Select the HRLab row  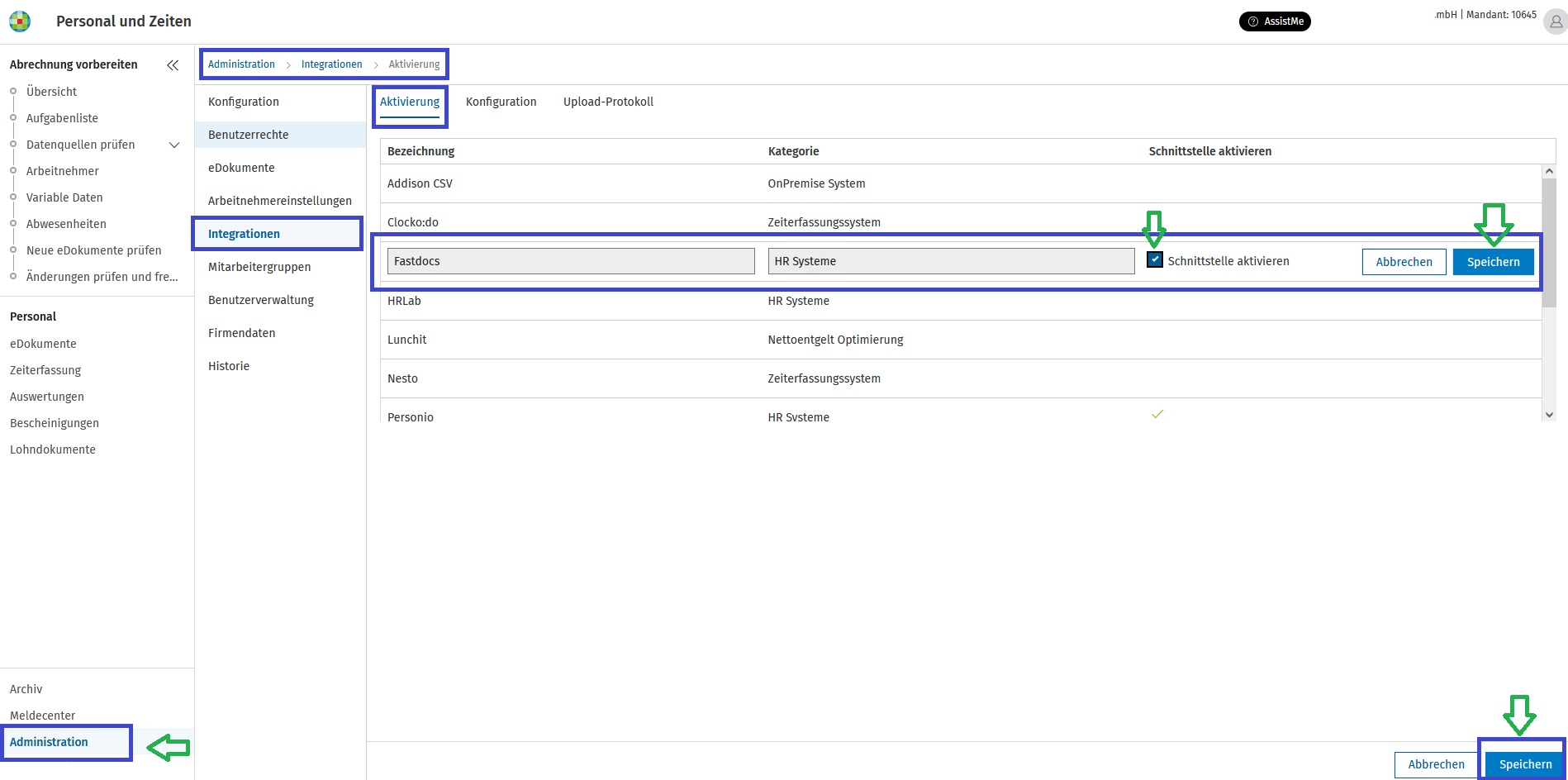pyautogui.click(x=961, y=301)
